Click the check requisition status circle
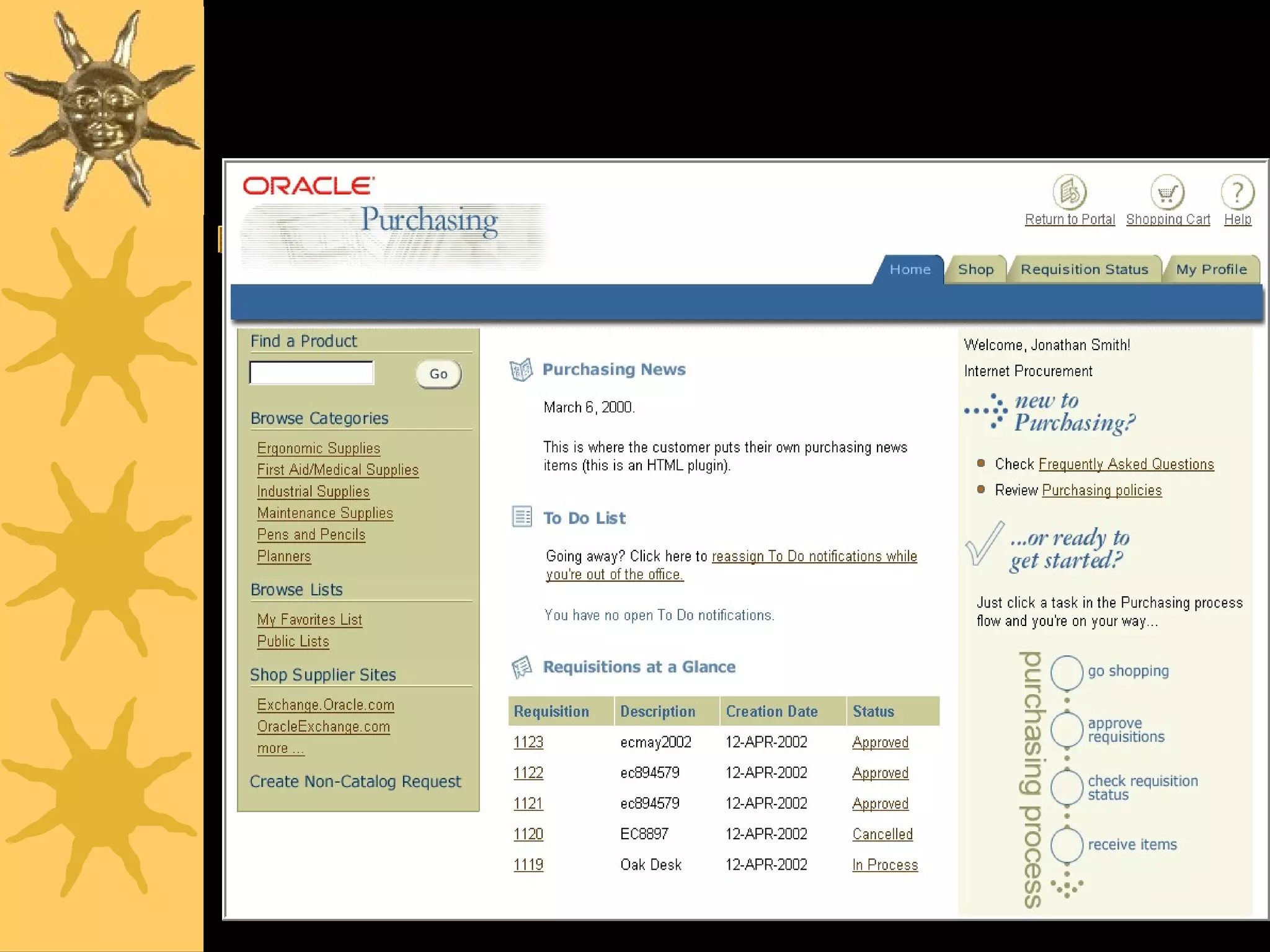Viewport: 1270px width, 952px height. [x=1067, y=787]
